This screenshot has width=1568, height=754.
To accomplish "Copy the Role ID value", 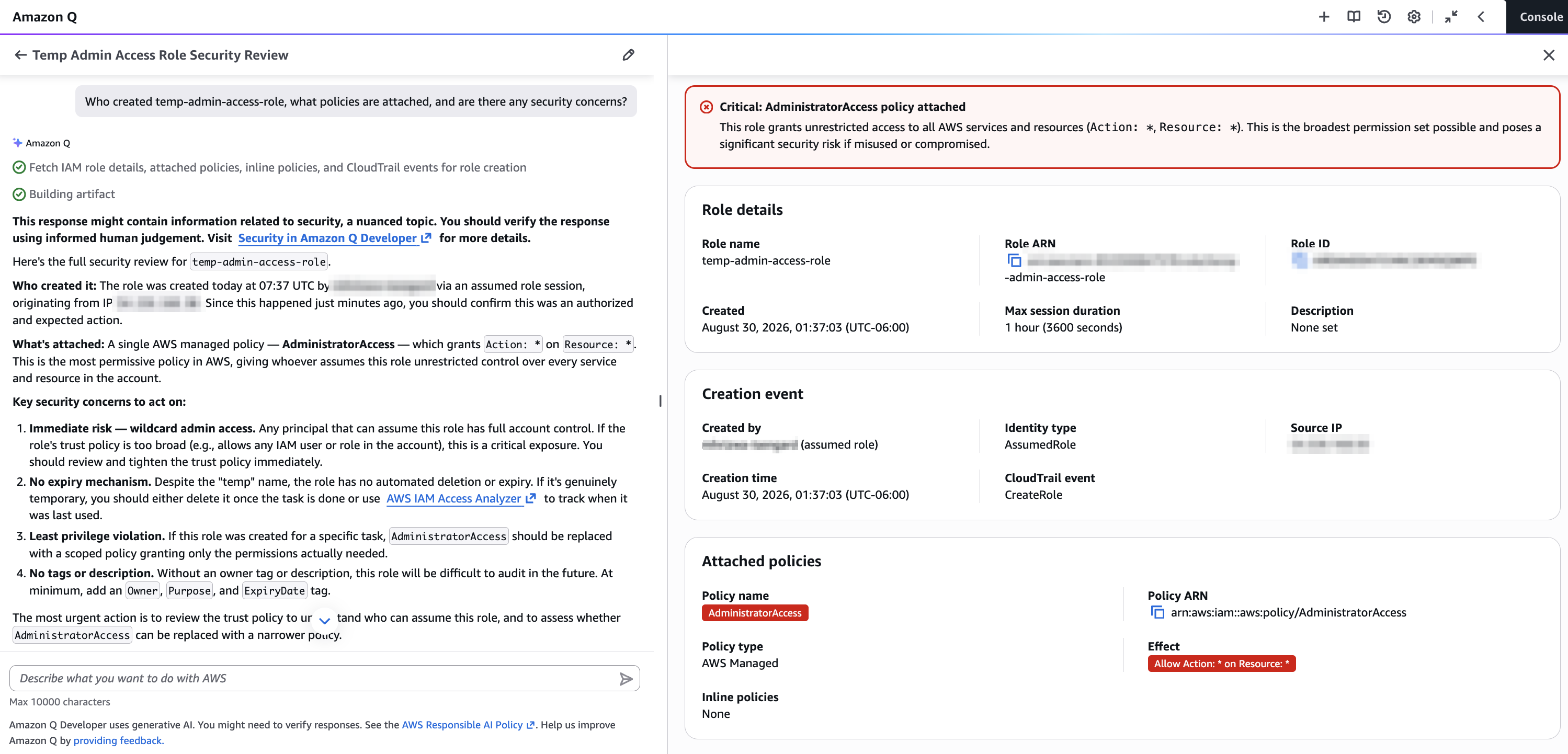I will (x=1300, y=260).
